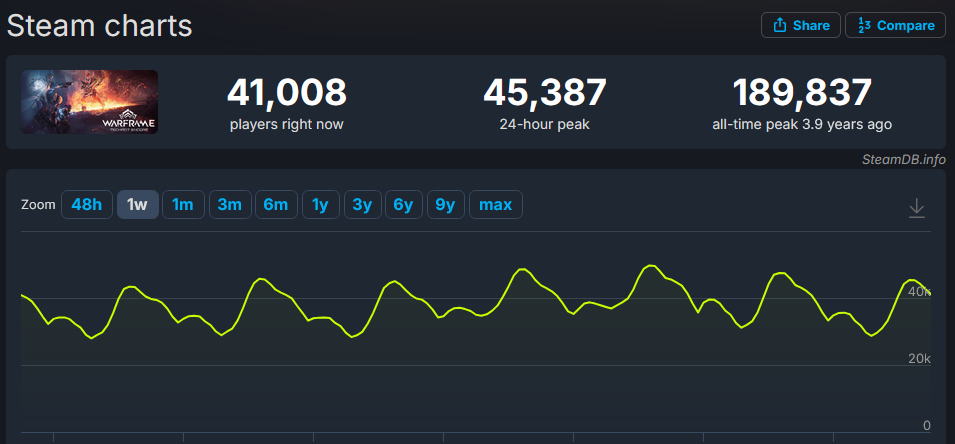
Task: Click the 'players right now' caption
Action: tap(286, 125)
